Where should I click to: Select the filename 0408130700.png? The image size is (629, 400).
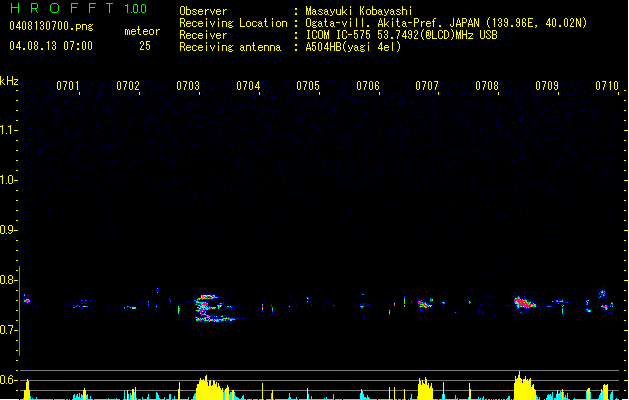tap(51, 27)
